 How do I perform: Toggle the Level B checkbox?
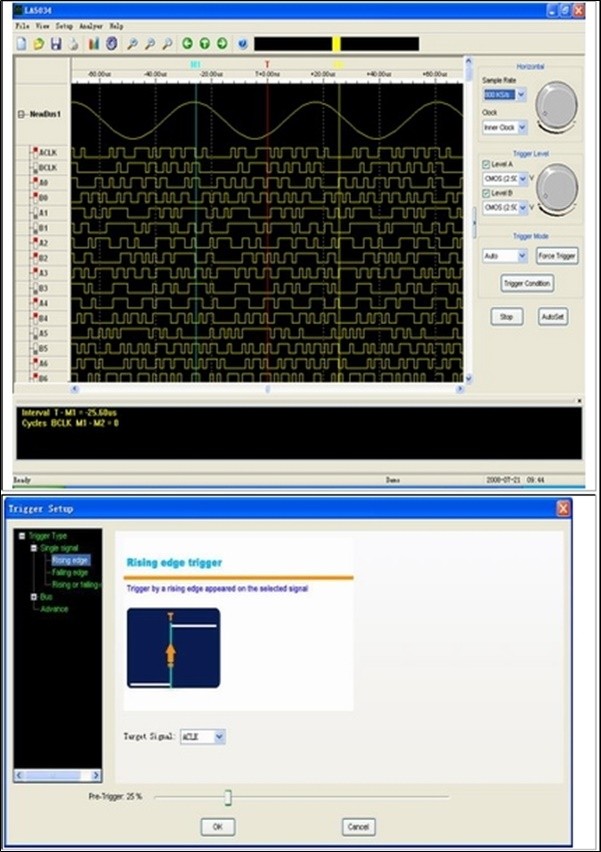(x=487, y=193)
